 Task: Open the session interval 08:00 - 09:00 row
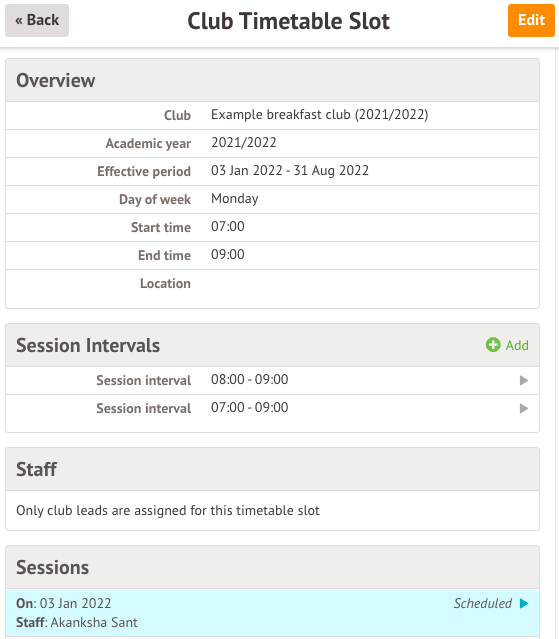(272, 380)
